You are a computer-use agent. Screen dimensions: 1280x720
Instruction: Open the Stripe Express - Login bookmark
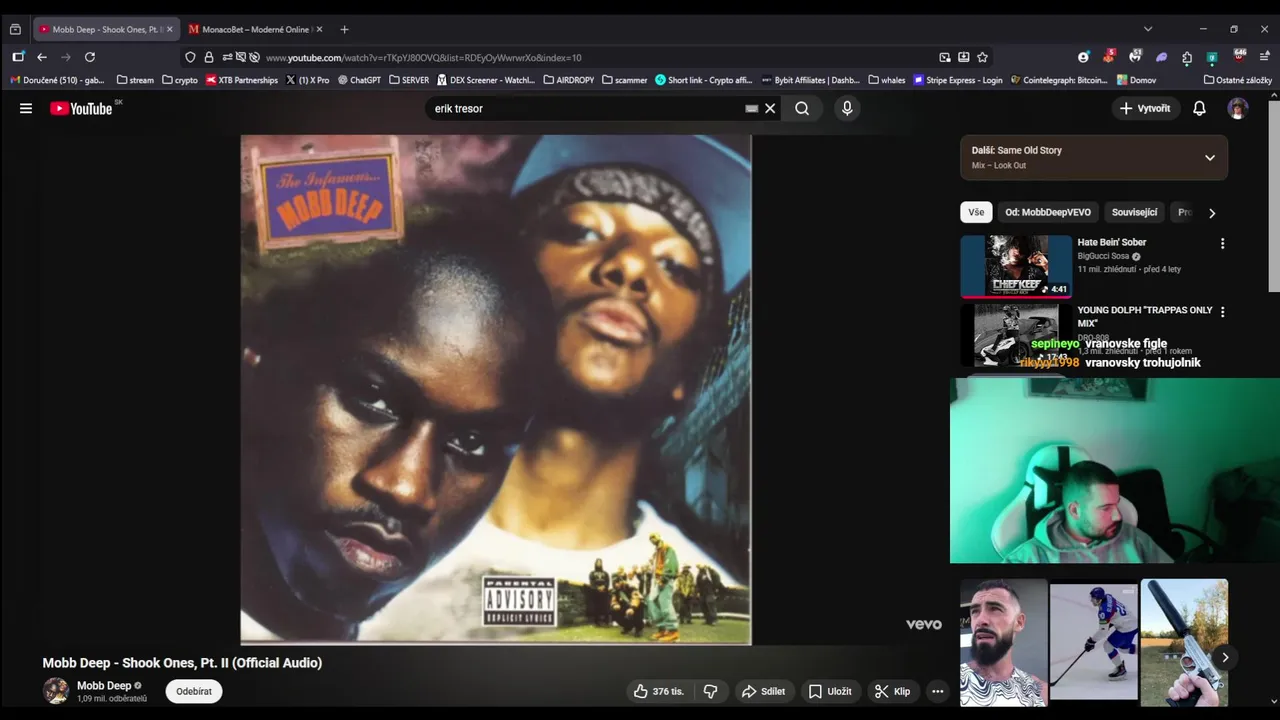958,80
